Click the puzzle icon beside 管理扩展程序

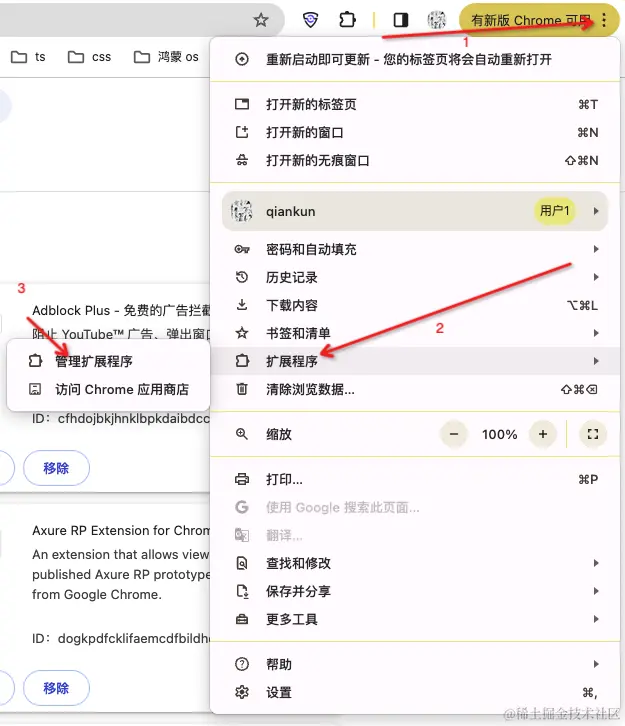click(35, 361)
